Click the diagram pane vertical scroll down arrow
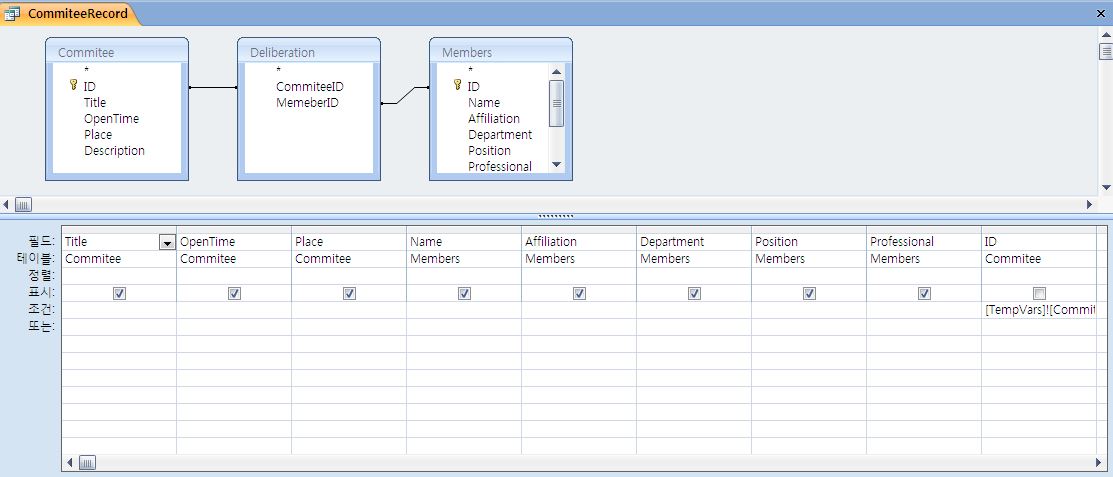Screen dimensions: 1113x477 click(x=1106, y=187)
